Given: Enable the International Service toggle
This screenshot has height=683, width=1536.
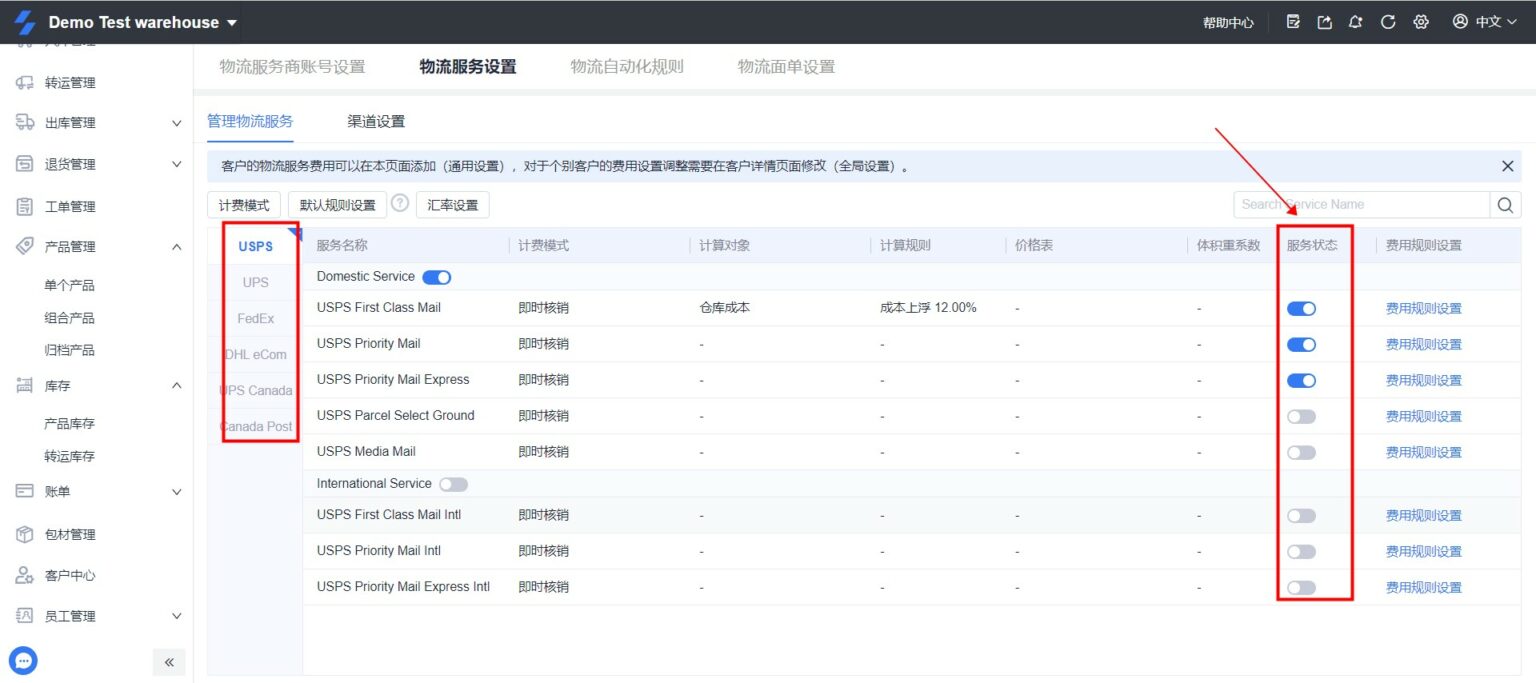Looking at the screenshot, I should point(452,483).
